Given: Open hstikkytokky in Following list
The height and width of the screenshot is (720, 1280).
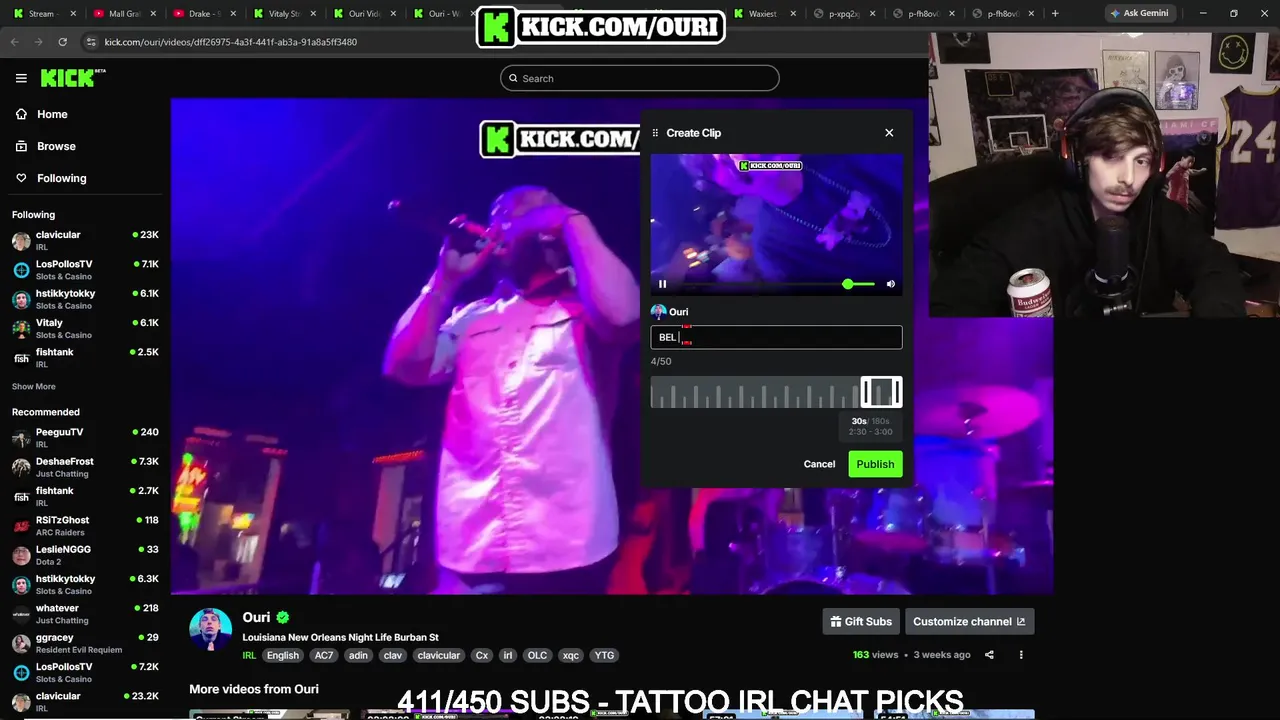Looking at the screenshot, I should [x=86, y=299].
